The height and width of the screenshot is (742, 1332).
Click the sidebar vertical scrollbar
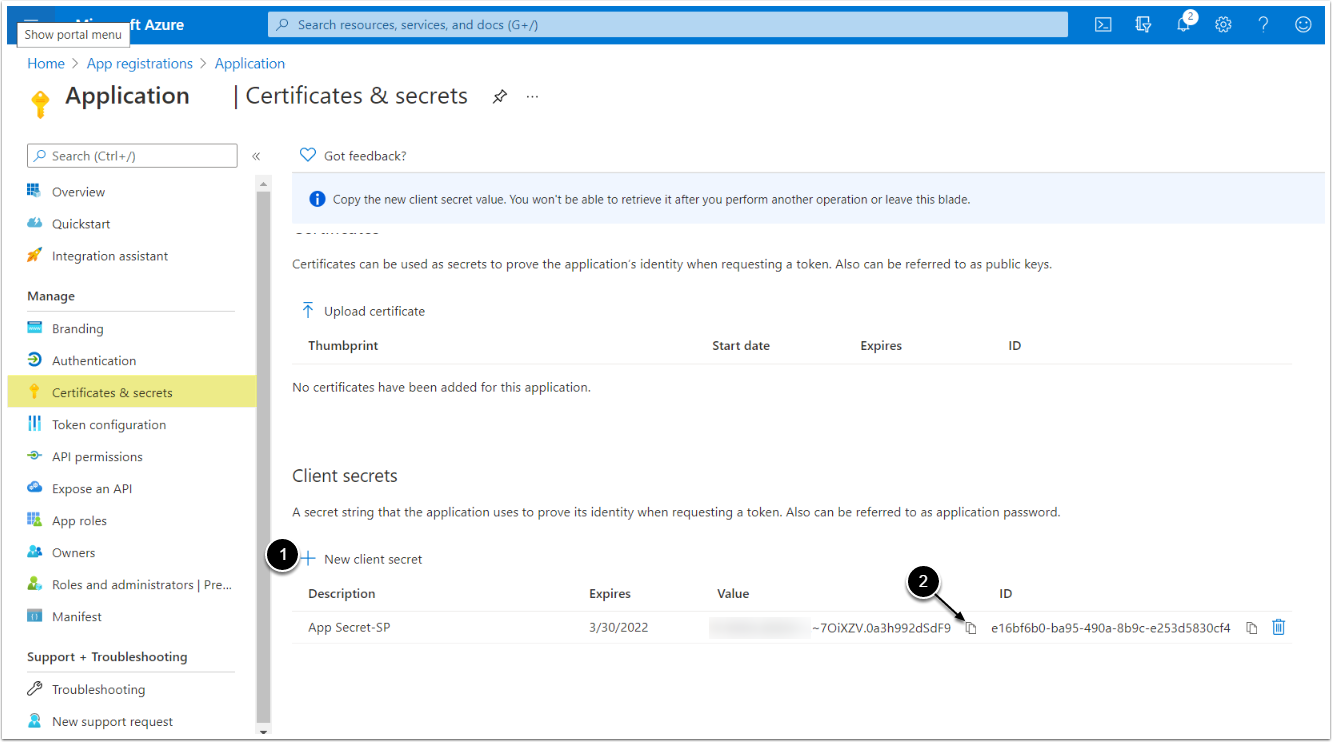(x=264, y=450)
